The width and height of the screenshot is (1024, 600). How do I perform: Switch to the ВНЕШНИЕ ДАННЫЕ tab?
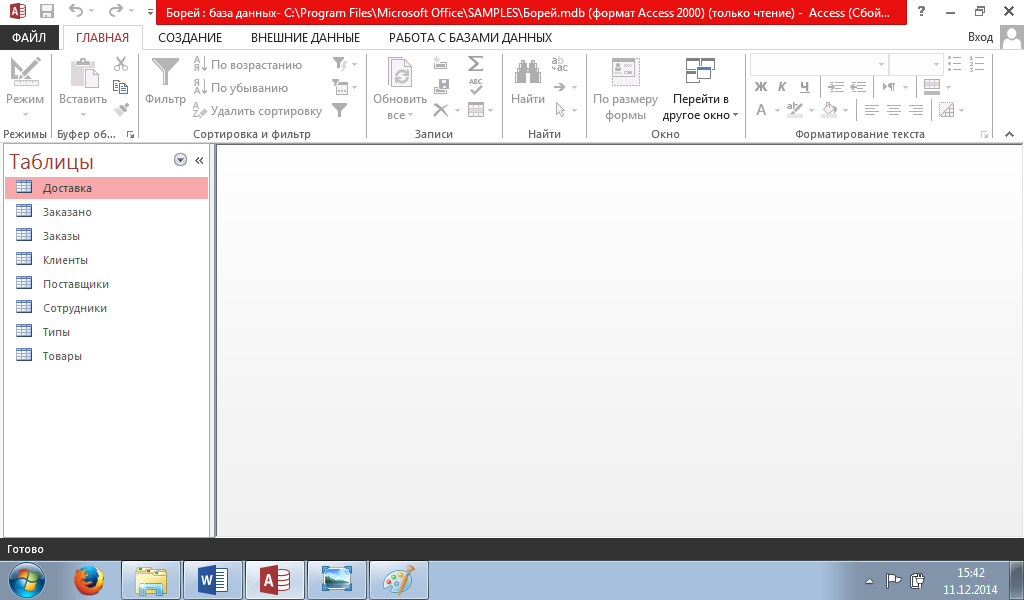306,38
